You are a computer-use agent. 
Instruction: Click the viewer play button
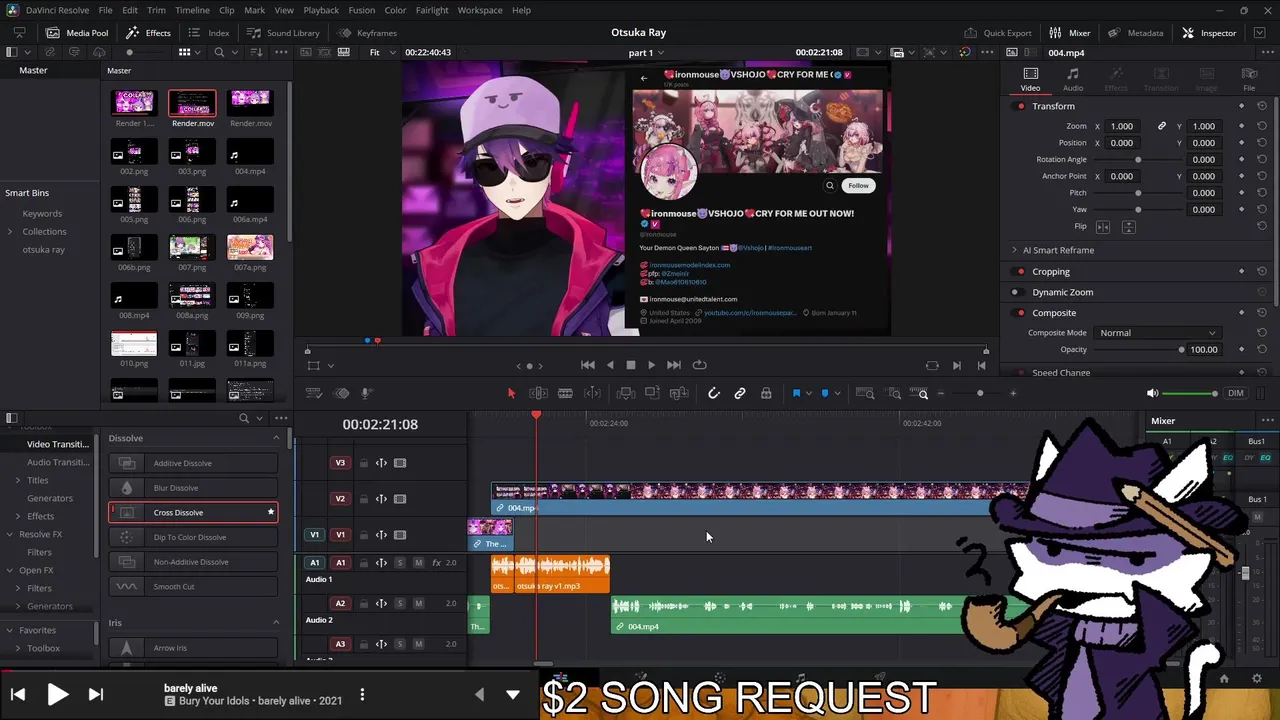click(652, 365)
